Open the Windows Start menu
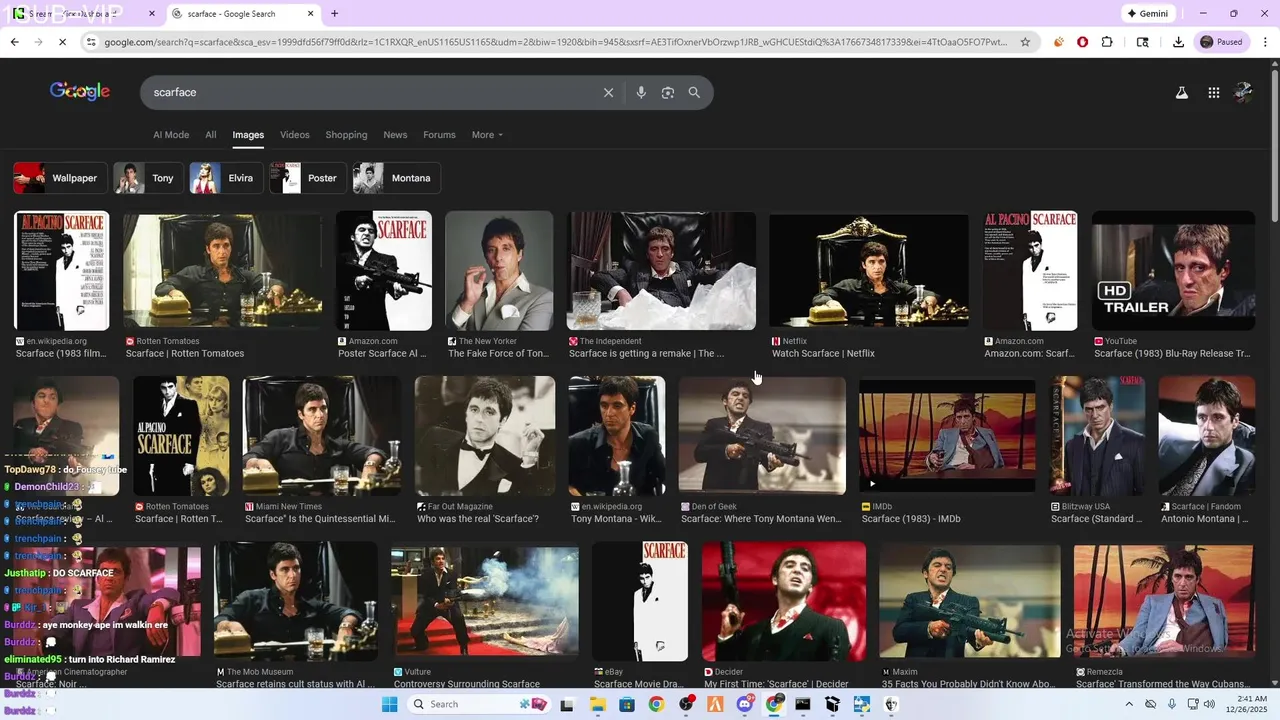Screen dimensions: 1280x720 (x=389, y=704)
